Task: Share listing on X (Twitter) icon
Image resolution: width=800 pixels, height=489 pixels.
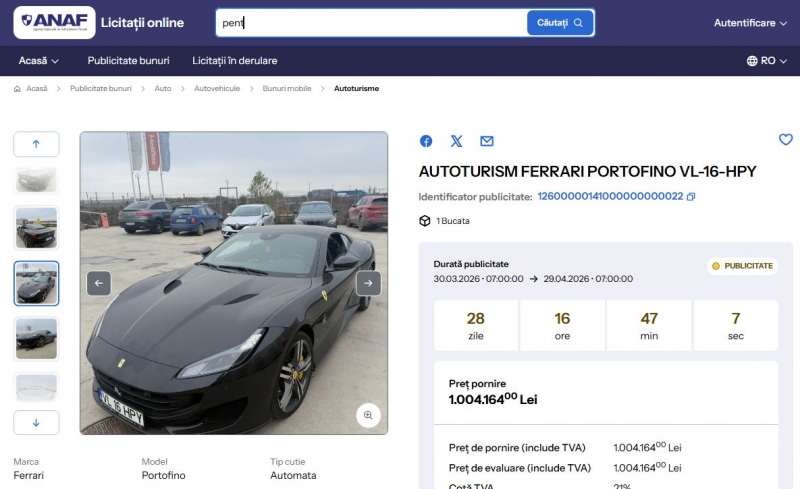Action: click(457, 141)
